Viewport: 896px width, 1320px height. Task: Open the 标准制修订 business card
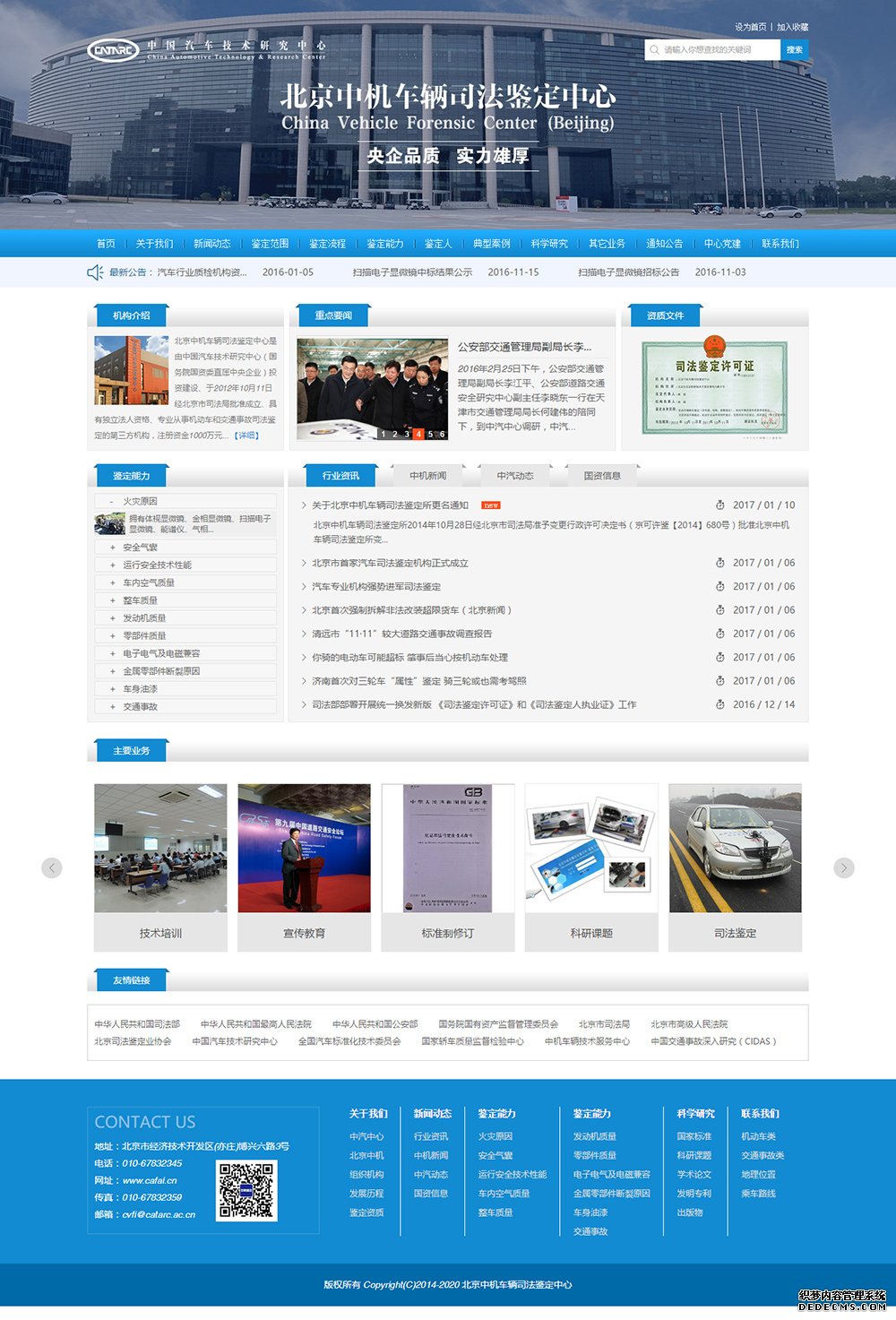(448, 867)
